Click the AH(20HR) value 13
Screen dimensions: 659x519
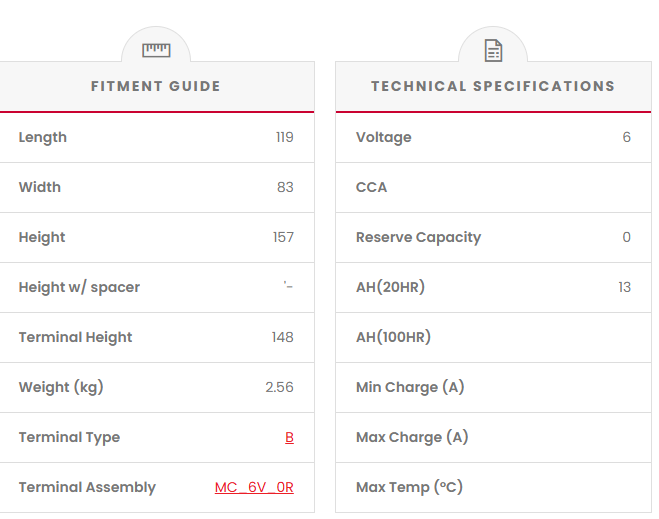(624, 287)
